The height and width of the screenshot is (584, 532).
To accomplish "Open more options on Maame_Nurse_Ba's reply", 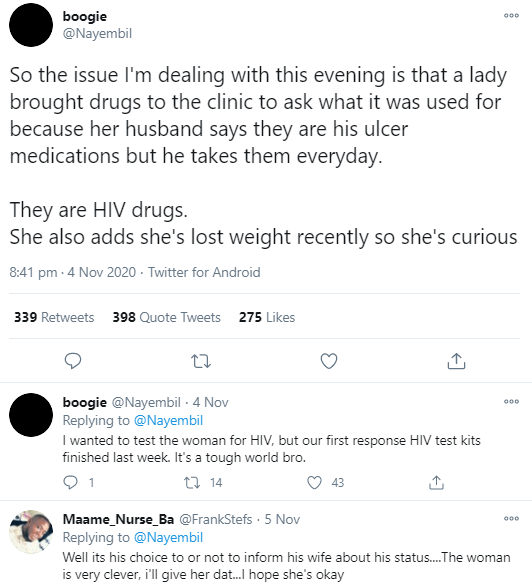I will tap(511, 518).
